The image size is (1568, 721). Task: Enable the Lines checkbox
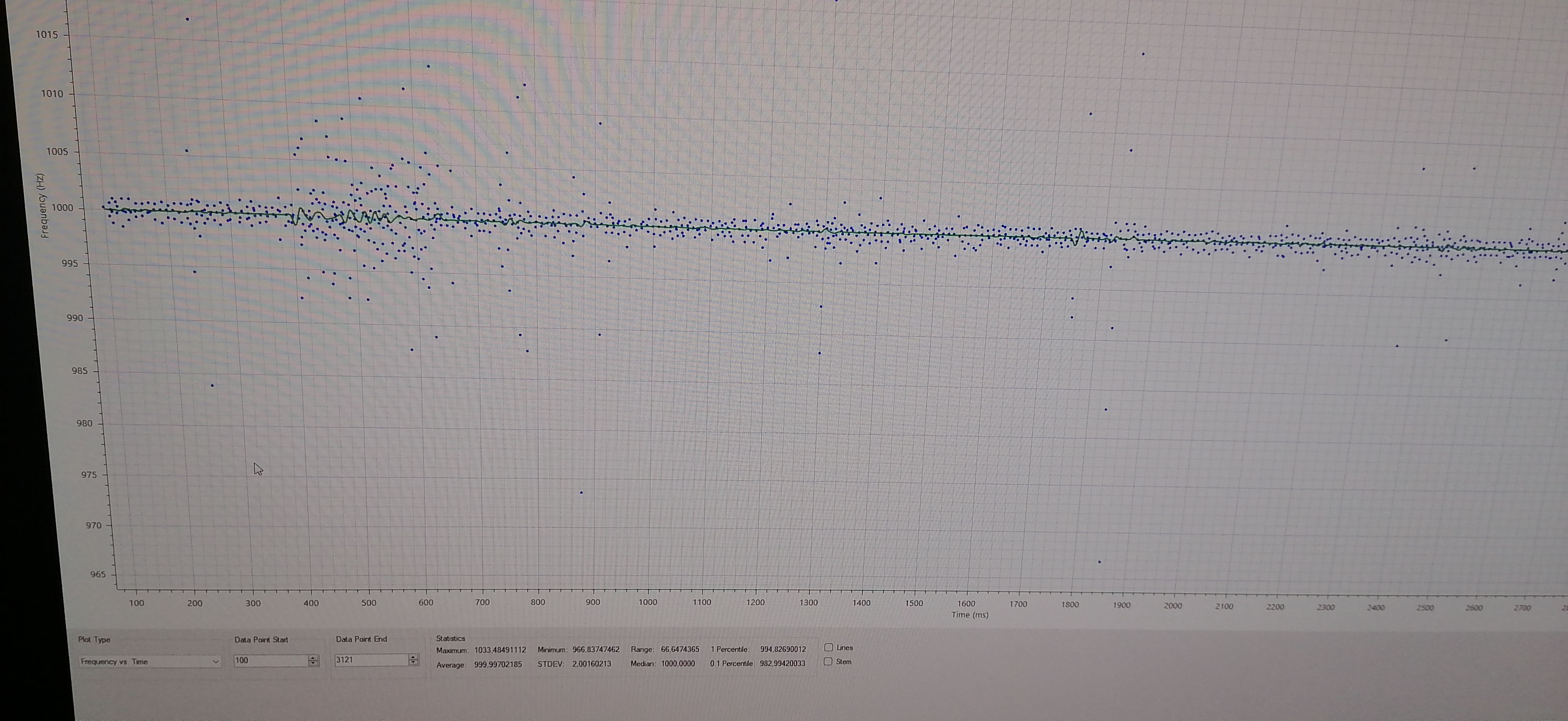point(828,647)
